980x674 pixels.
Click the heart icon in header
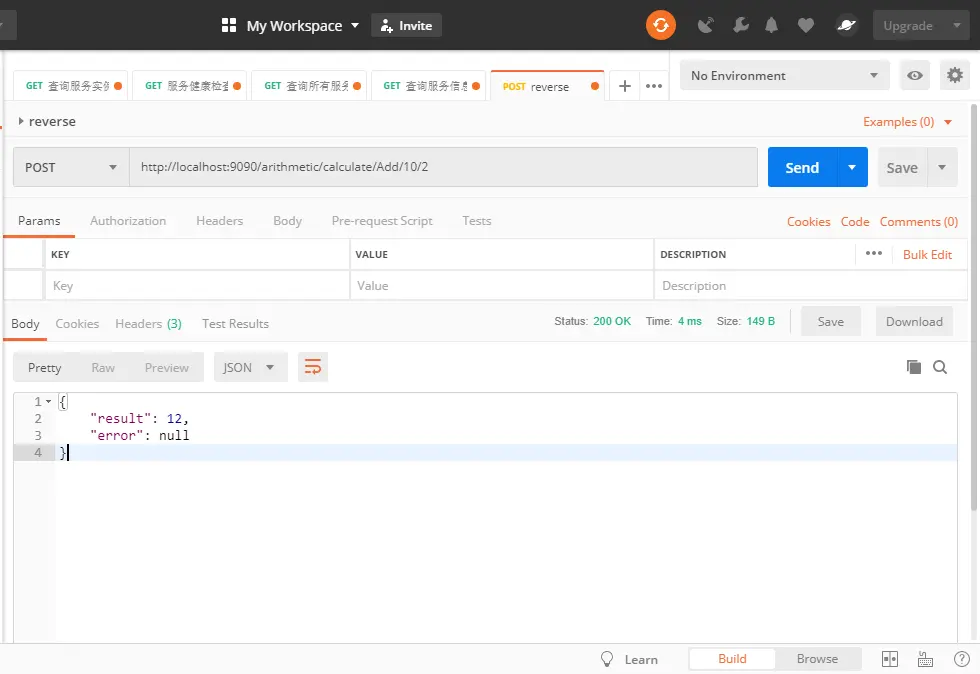point(806,26)
